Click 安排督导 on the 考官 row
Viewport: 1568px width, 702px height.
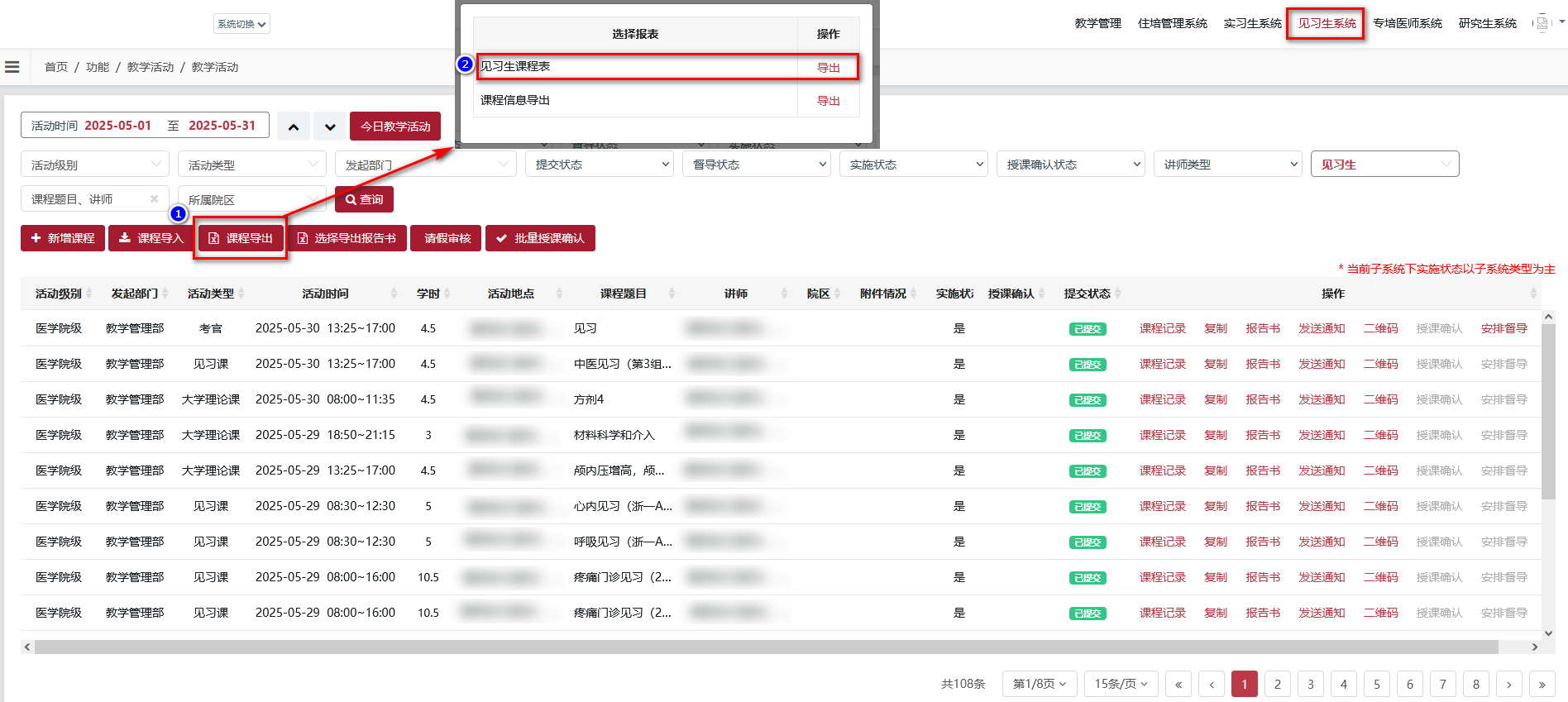tap(1503, 328)
